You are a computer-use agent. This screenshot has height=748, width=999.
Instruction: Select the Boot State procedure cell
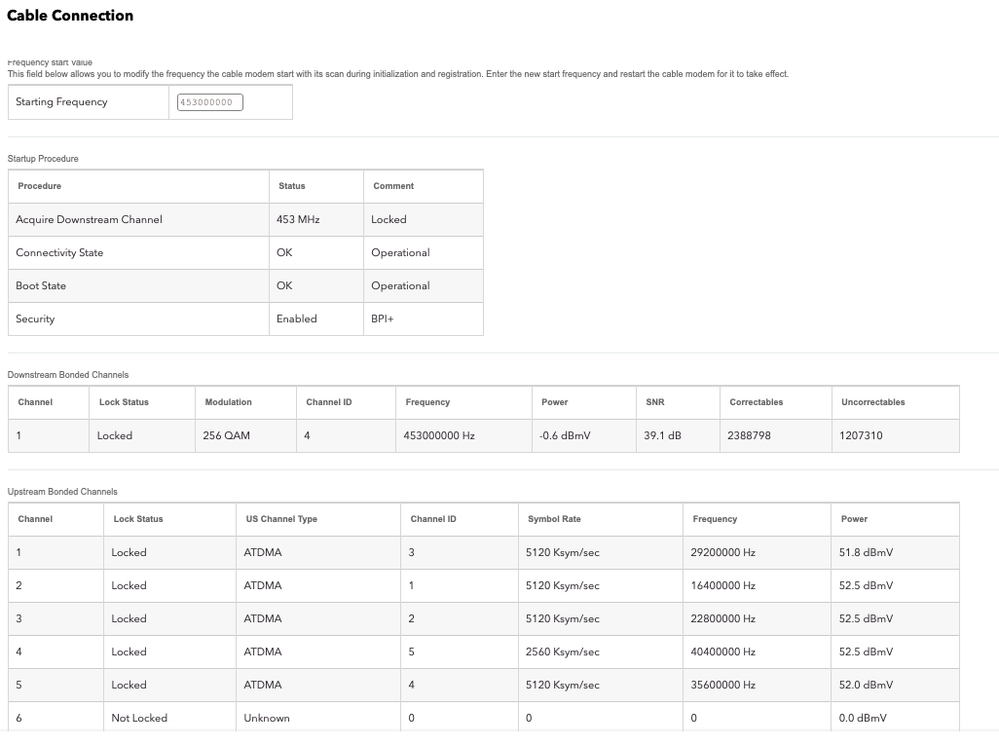41,285
